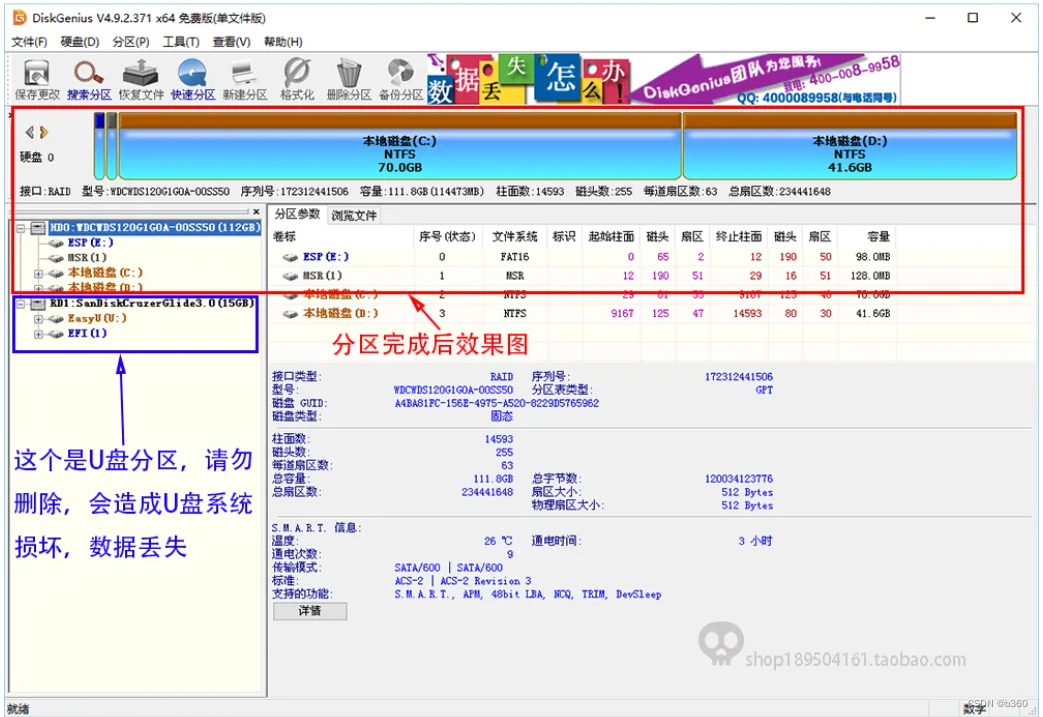Go to next disk with right arrow

pyautogui.click(x=44, y=132)
